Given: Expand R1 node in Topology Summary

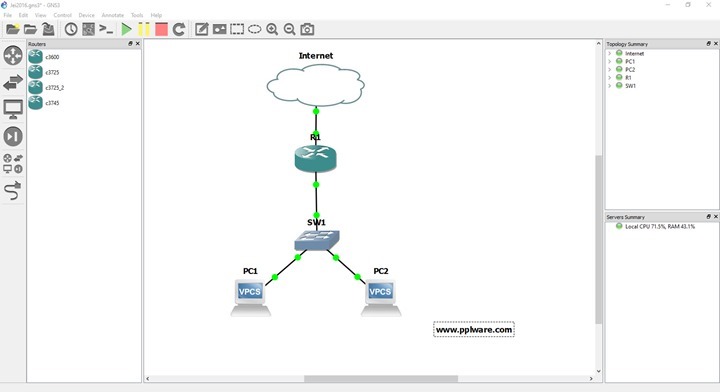Looking at the screenshot, I should (610, 78).
